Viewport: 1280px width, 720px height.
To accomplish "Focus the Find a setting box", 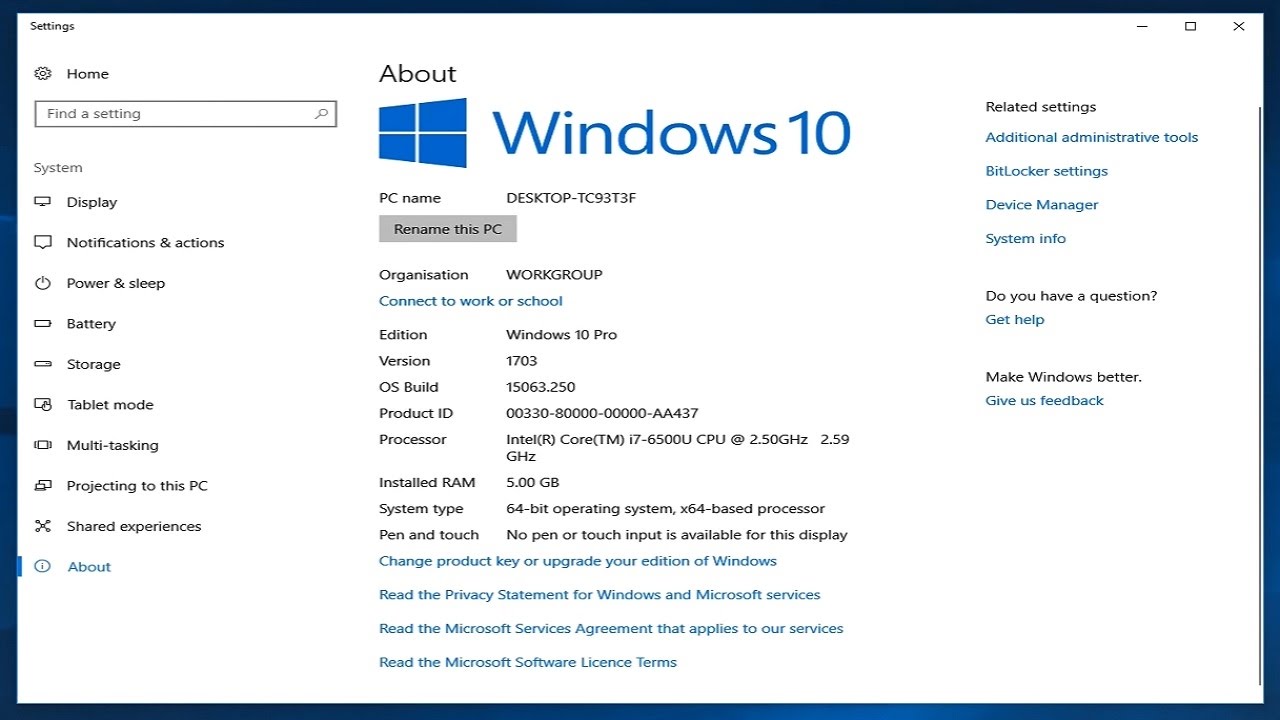I will click(186, 114).
